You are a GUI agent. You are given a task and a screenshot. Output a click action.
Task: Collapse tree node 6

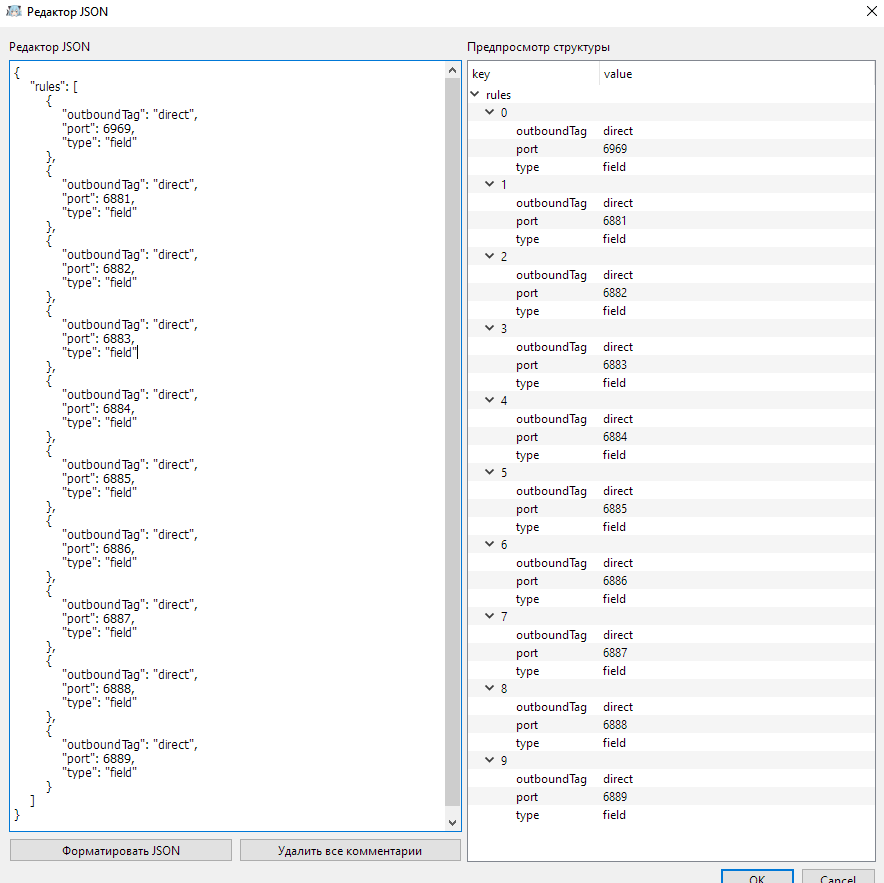click(489, 544)
